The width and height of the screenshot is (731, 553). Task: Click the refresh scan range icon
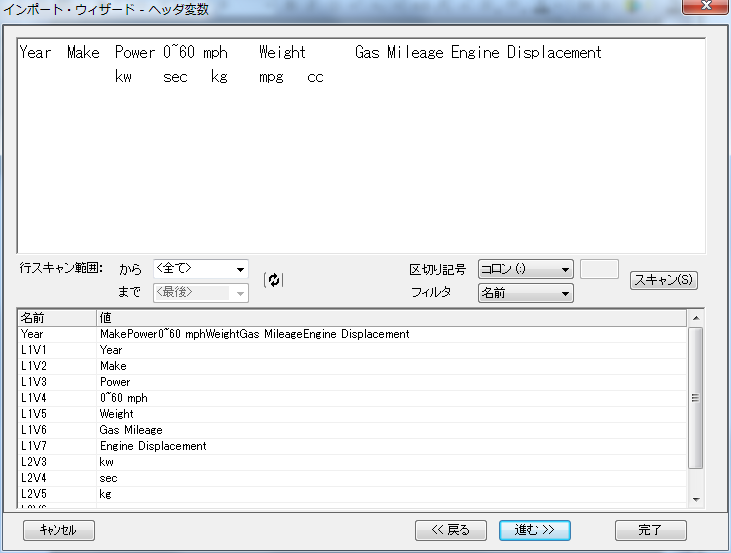click(274, 280)
